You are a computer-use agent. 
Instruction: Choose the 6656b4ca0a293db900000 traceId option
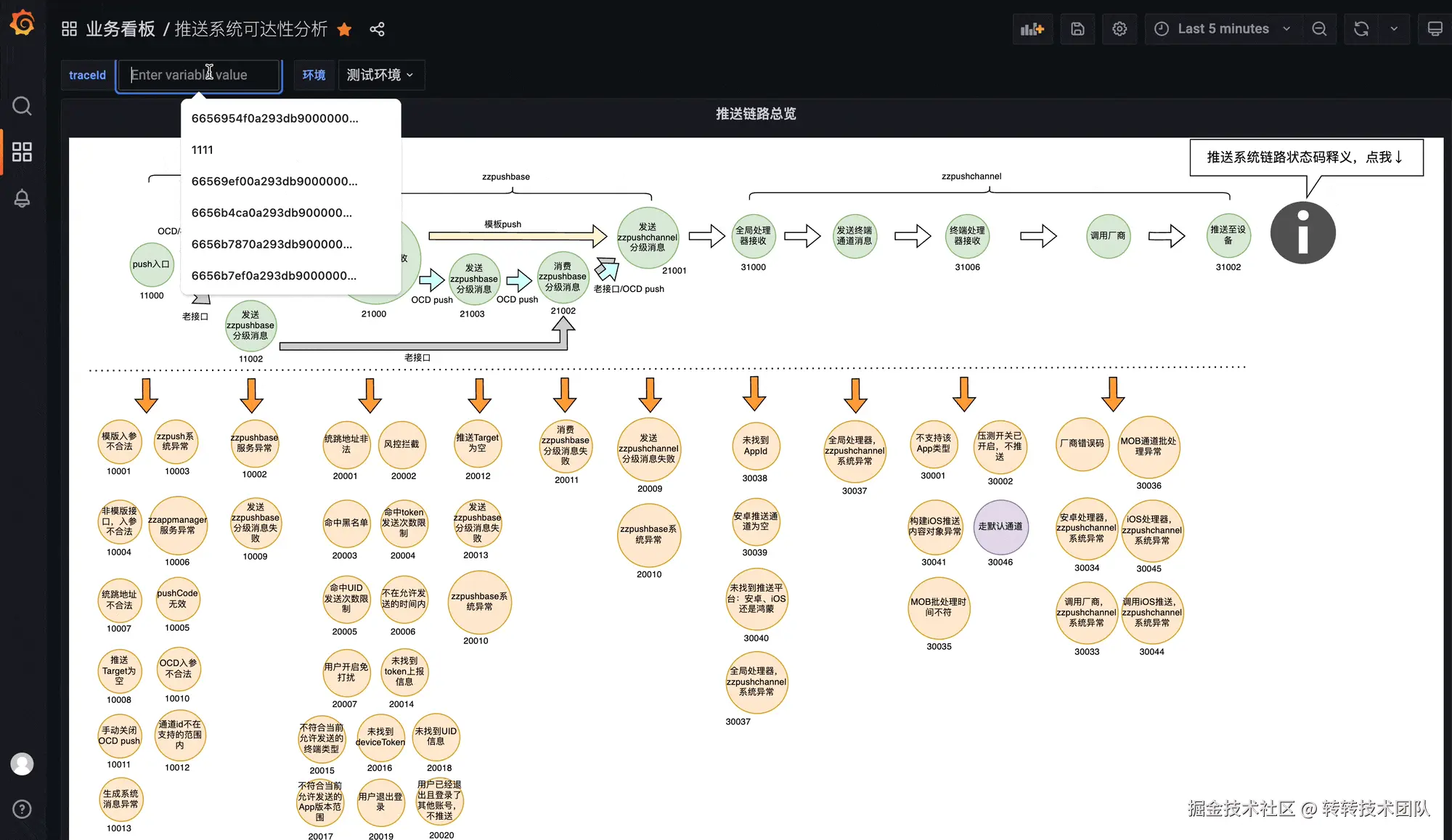[x=272, y=213]
